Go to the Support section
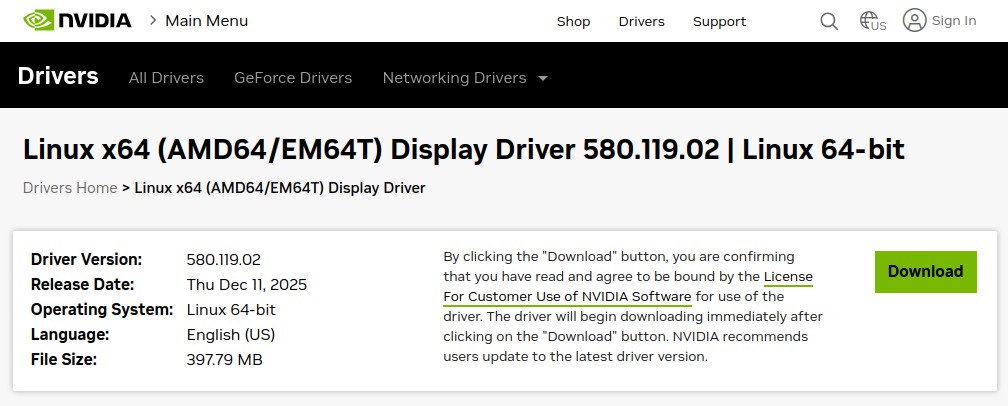 coord(719,21)
